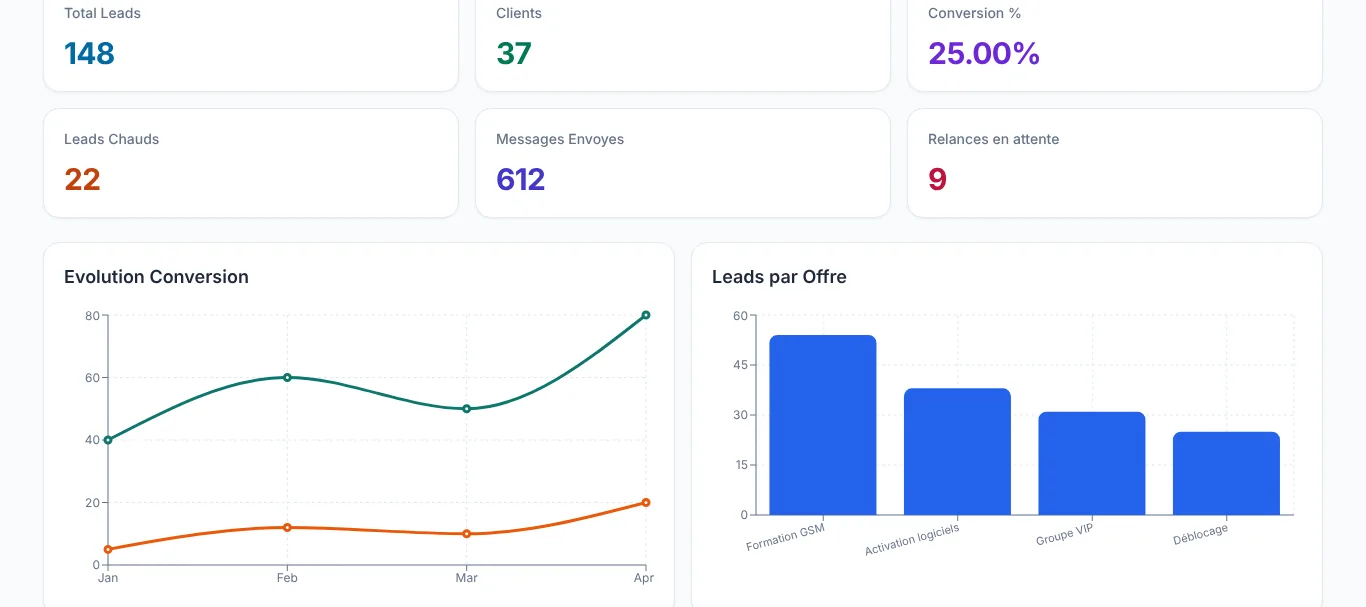Click the 80 tick on conversion y-axis
The width and height of the screenshot is (1366, 607).
[92, 316]
